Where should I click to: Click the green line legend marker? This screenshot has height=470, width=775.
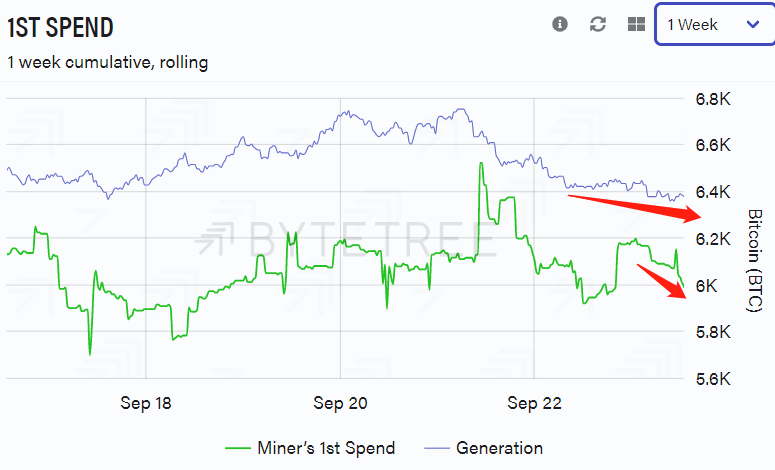point(239,448)
